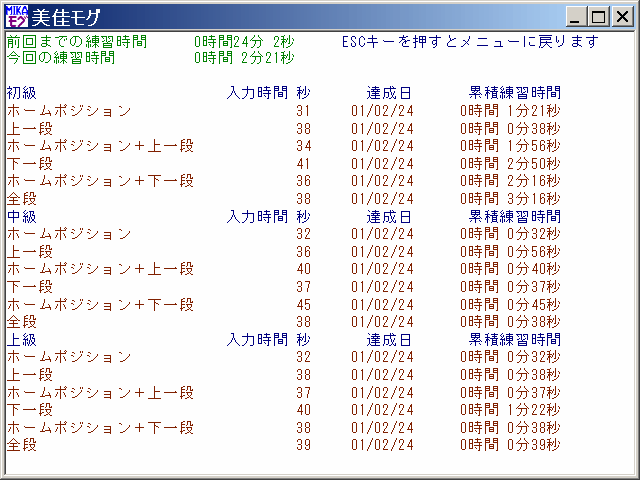Click 達成日 column header in 中級 section
Screen dimensions: 640x480
(x=389, y=216)
